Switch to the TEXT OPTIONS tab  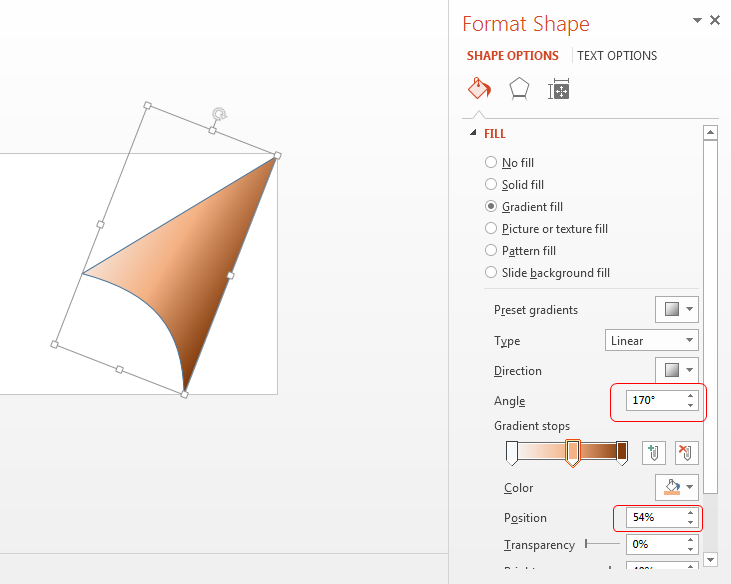click(617, 56)
